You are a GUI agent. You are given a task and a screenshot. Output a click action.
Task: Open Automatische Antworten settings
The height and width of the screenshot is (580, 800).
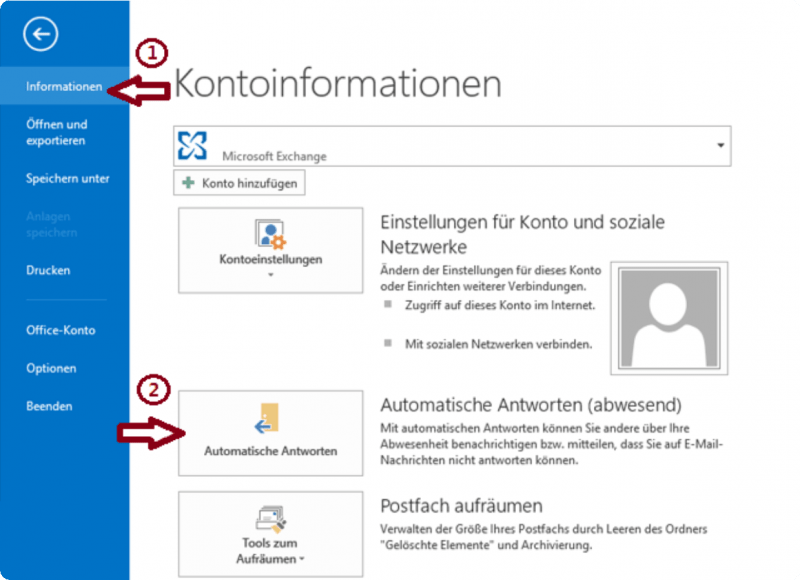tap(268, 433)
